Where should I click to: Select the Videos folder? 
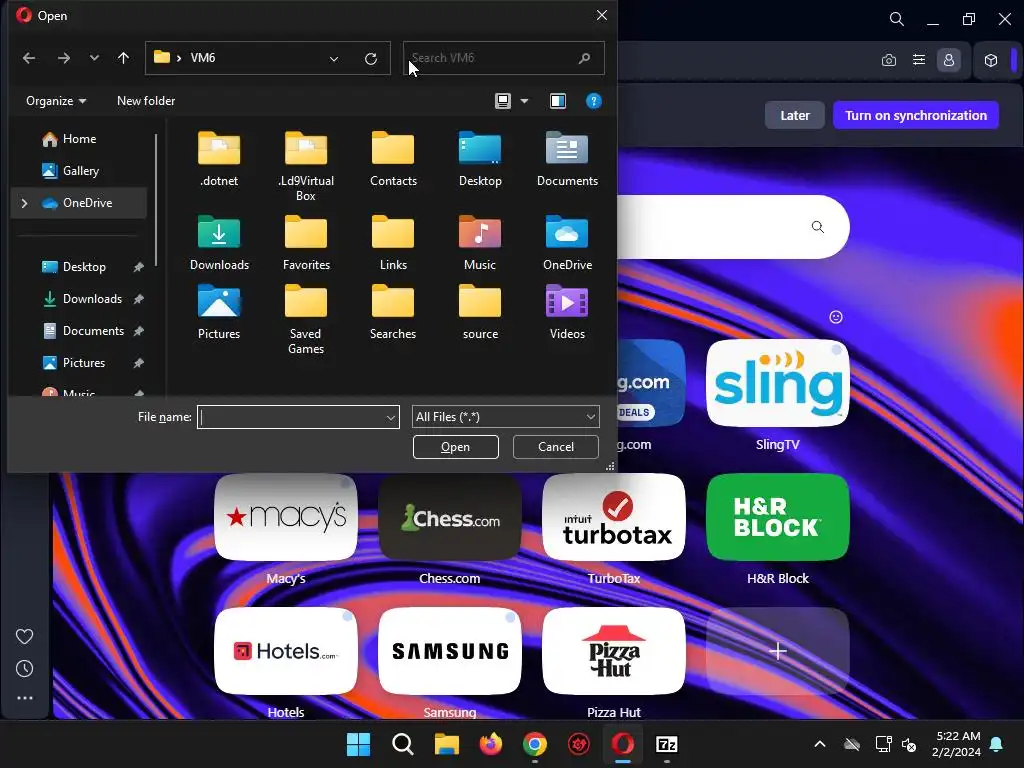tap(567, 312)
